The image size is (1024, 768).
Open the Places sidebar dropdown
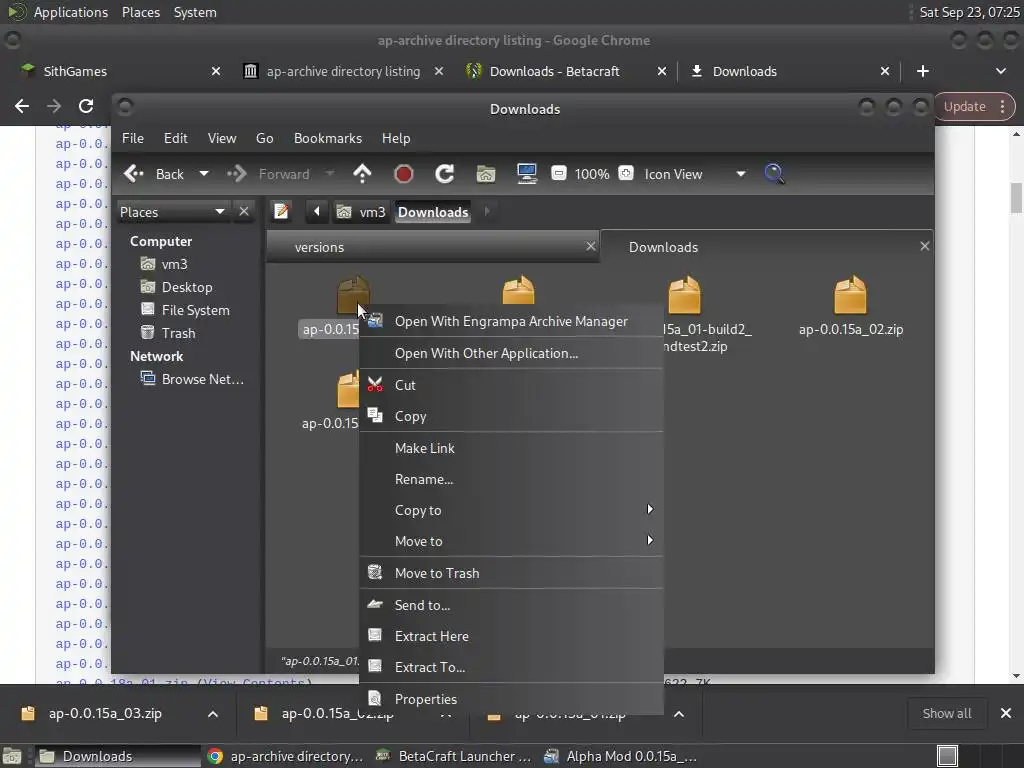[173, 212]
